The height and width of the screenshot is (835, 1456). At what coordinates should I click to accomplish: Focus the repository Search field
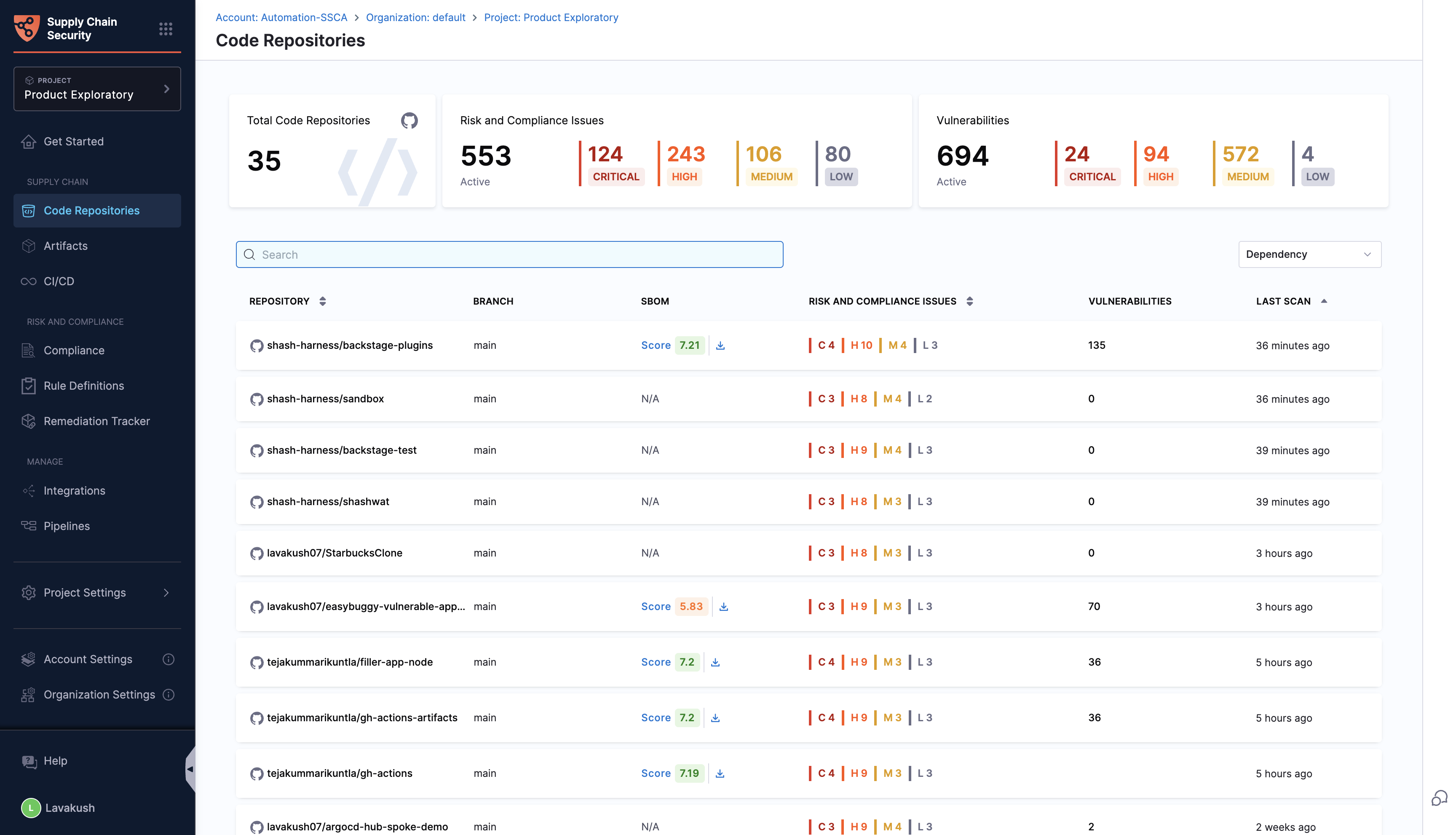tap(509, 254)
